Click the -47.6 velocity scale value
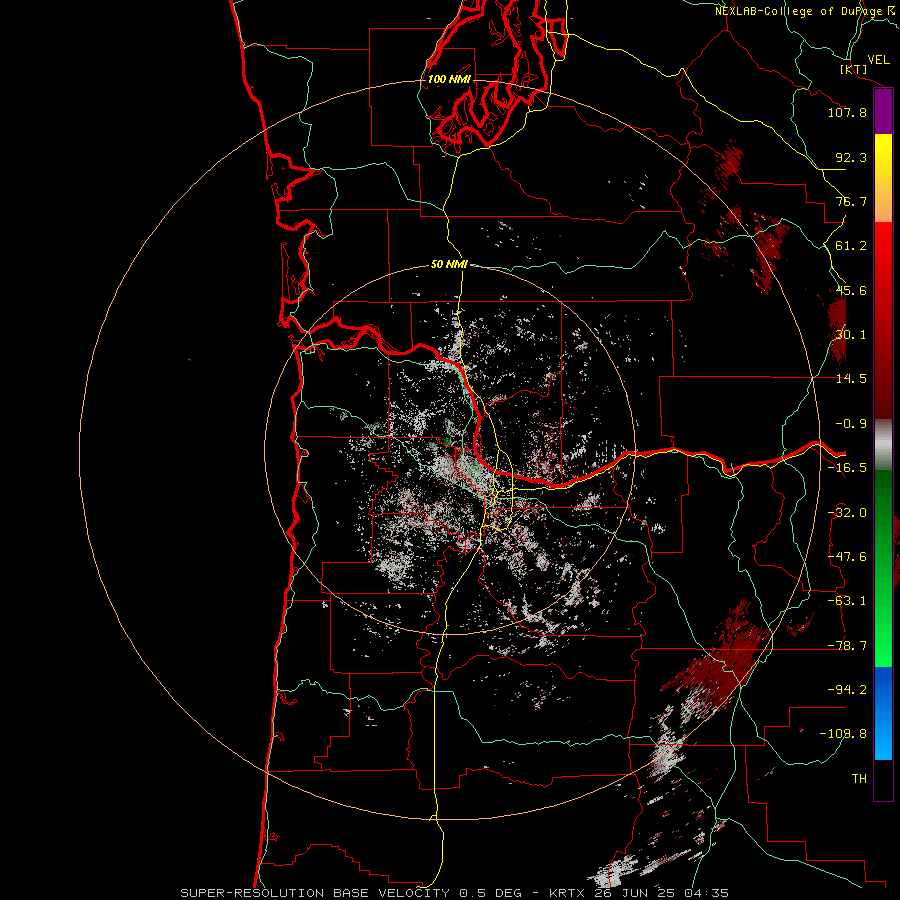The height and width of the screenshot is (900, 900). [x=847, y=557]
